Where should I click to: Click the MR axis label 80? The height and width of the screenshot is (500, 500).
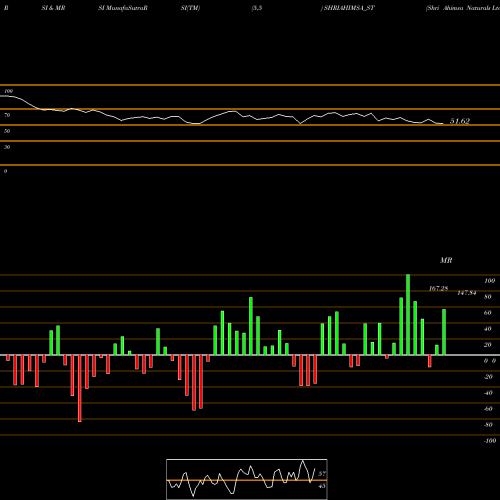point(488,297)
